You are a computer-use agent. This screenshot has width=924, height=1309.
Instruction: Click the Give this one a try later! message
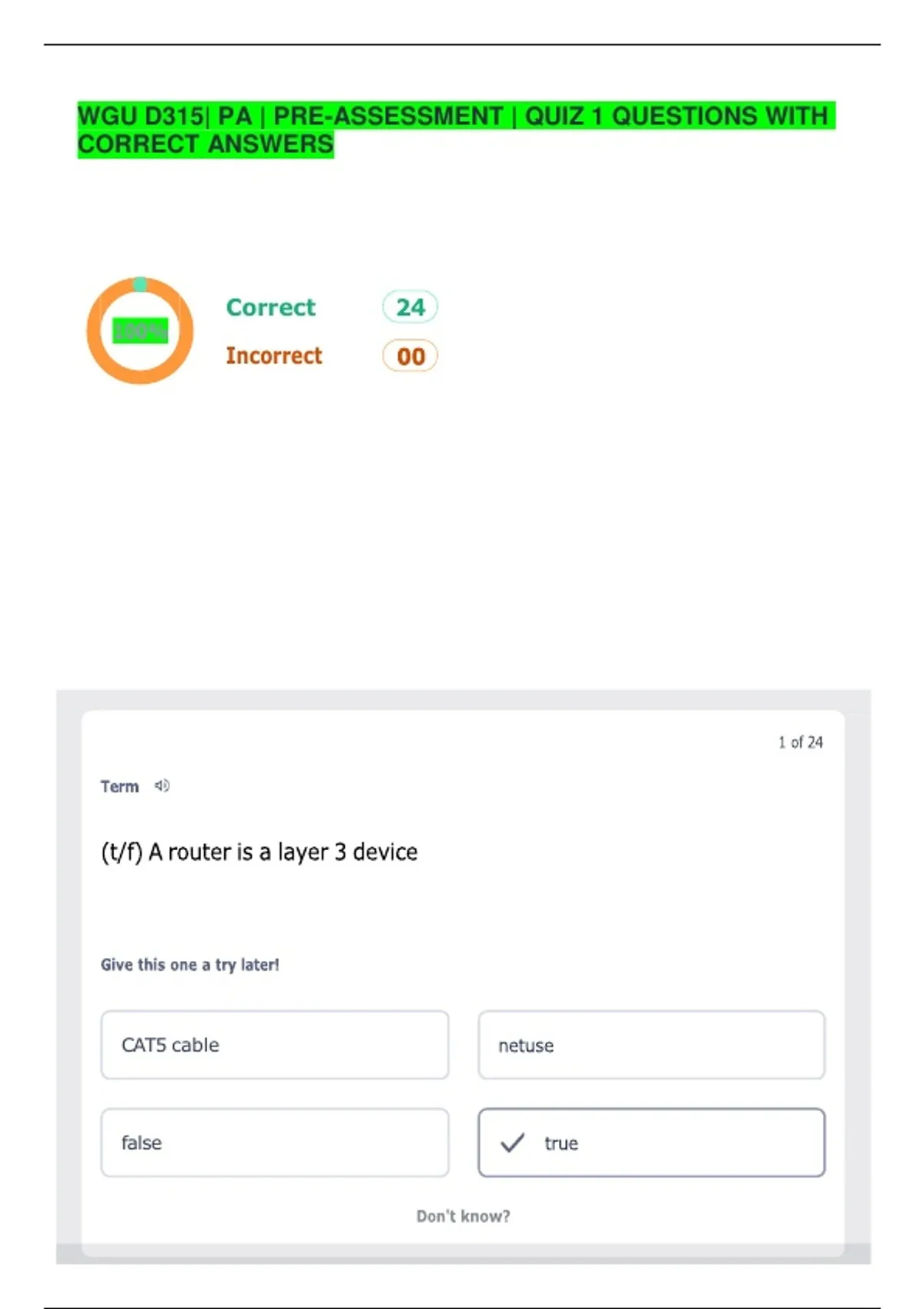[x=189, y=965]
